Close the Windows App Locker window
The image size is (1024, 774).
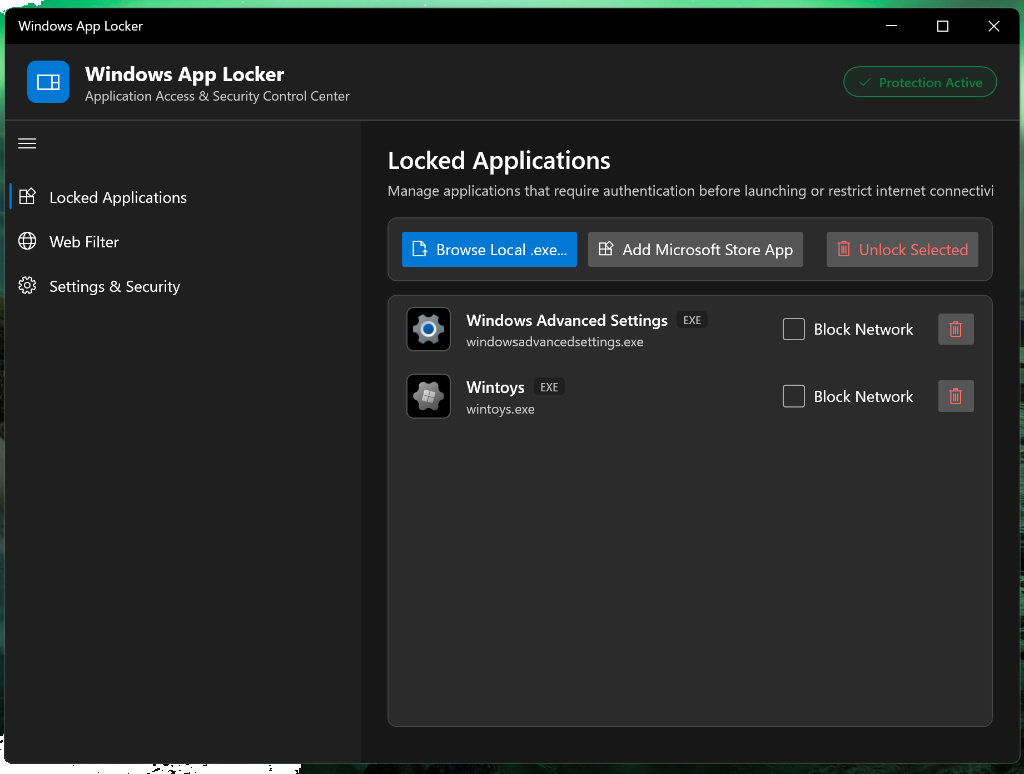[x=993, y=26]
